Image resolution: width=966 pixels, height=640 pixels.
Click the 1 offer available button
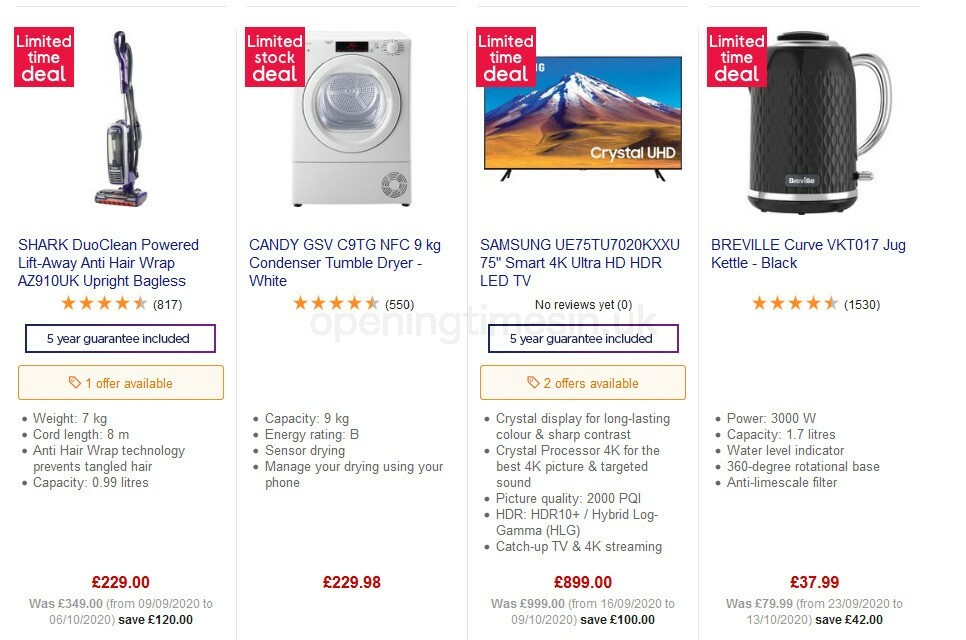click(120, 381)
